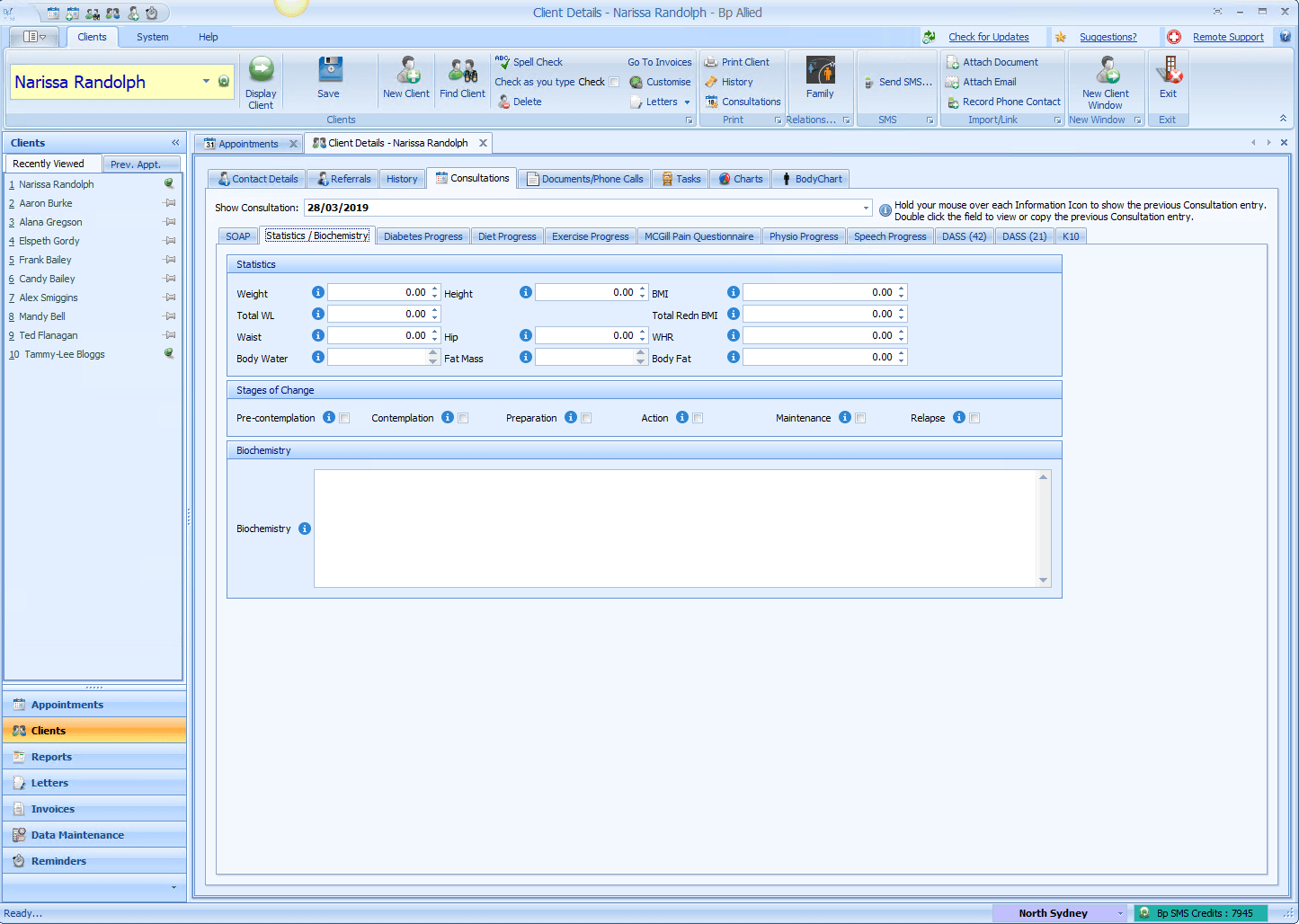Click the Body Fat information icon
This screenshot has height=924, width=1299.
734,357
